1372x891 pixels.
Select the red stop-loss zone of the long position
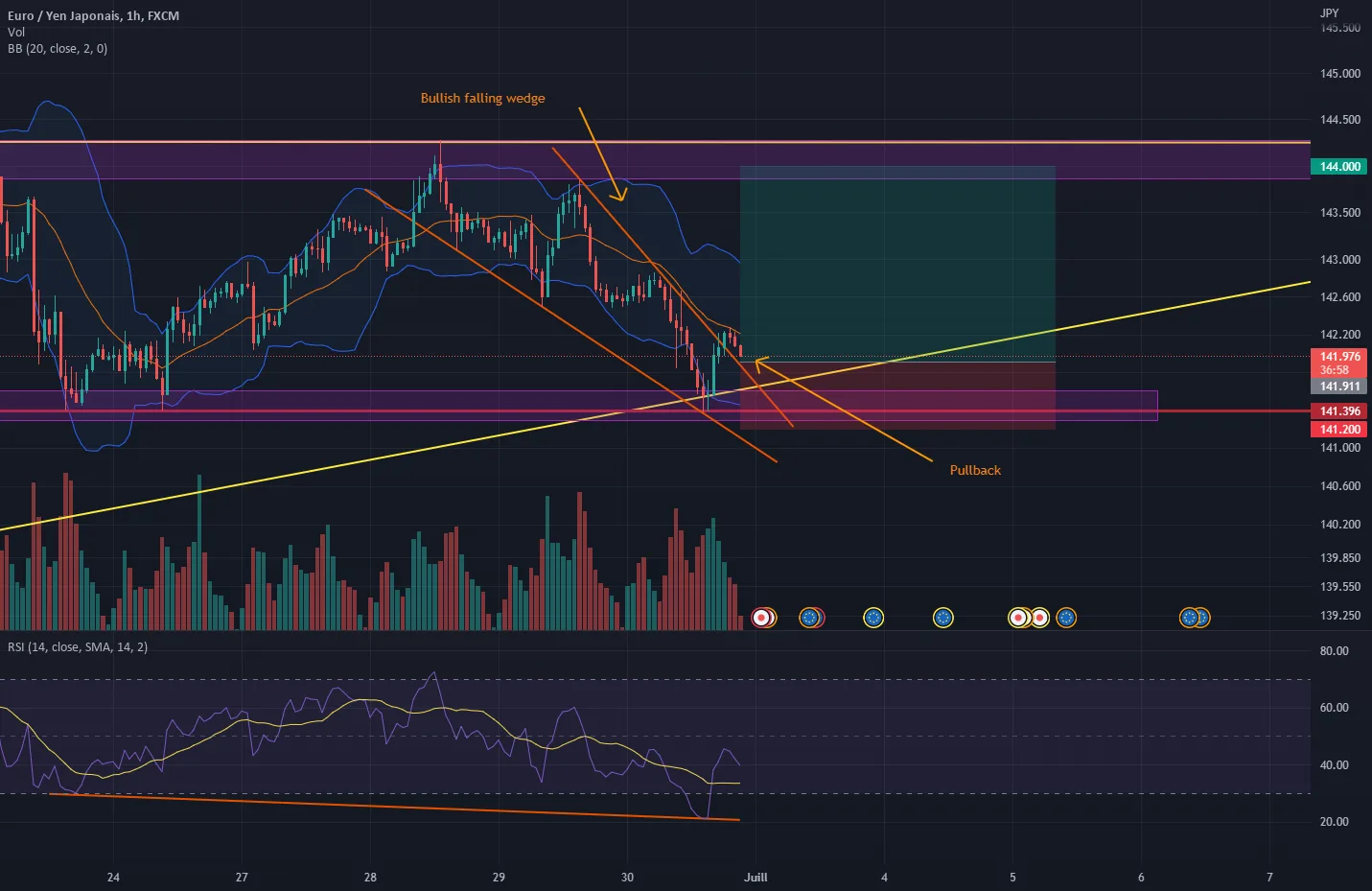point(897,395)
